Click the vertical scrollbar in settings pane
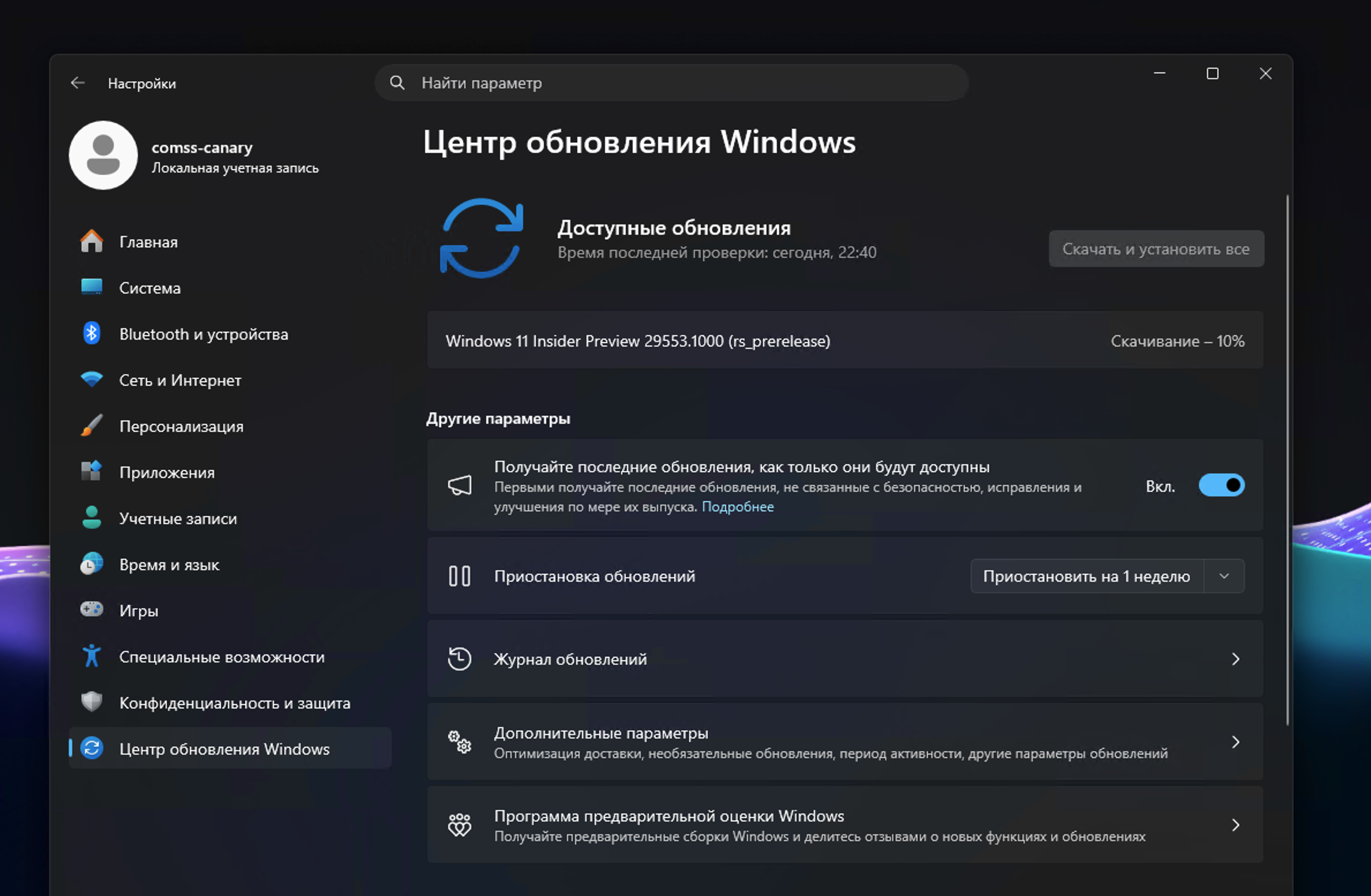1371x896 pixels. pos(1287,460)
